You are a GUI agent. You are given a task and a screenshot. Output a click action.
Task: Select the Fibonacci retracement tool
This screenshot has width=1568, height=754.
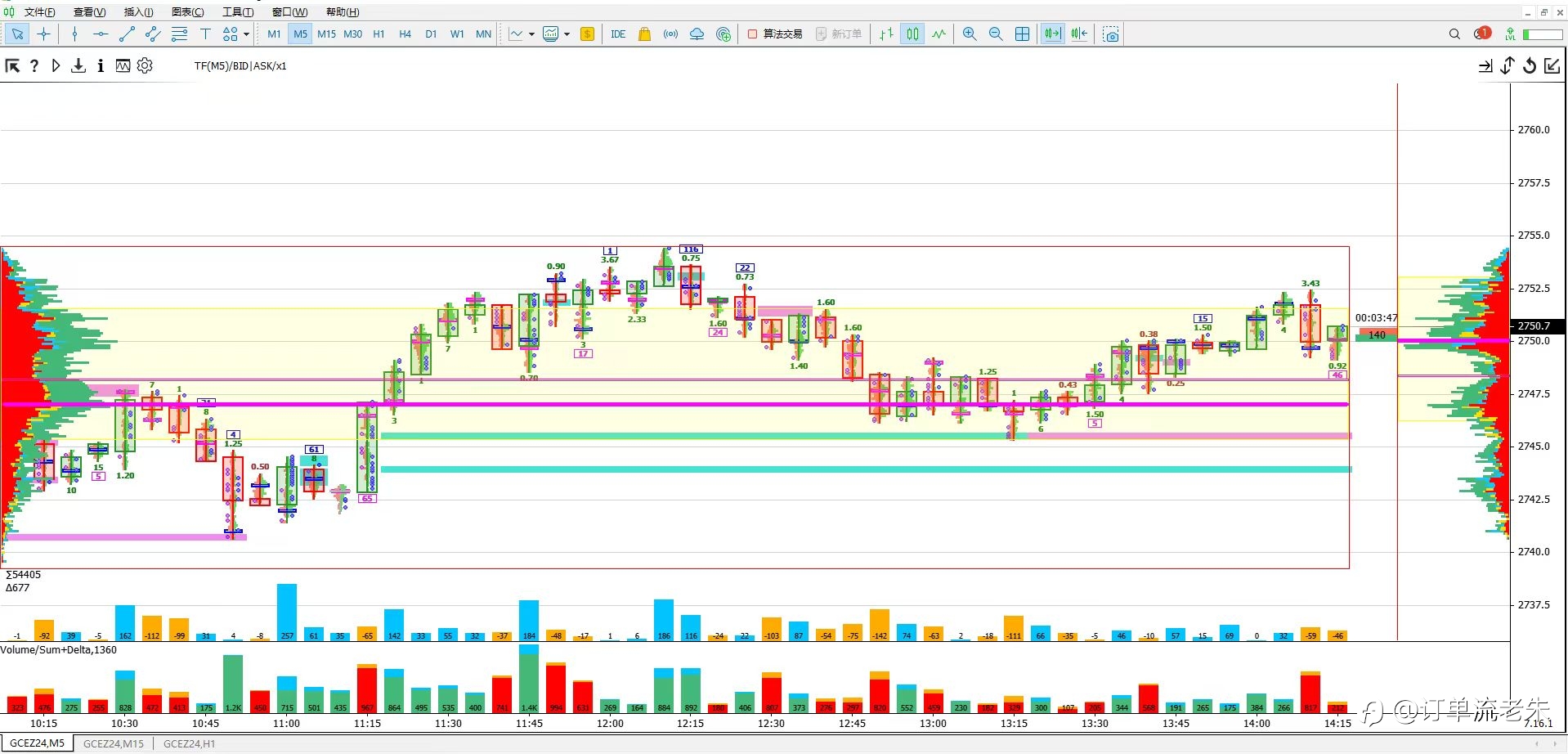pyautogui.click(x=179, y=34)
